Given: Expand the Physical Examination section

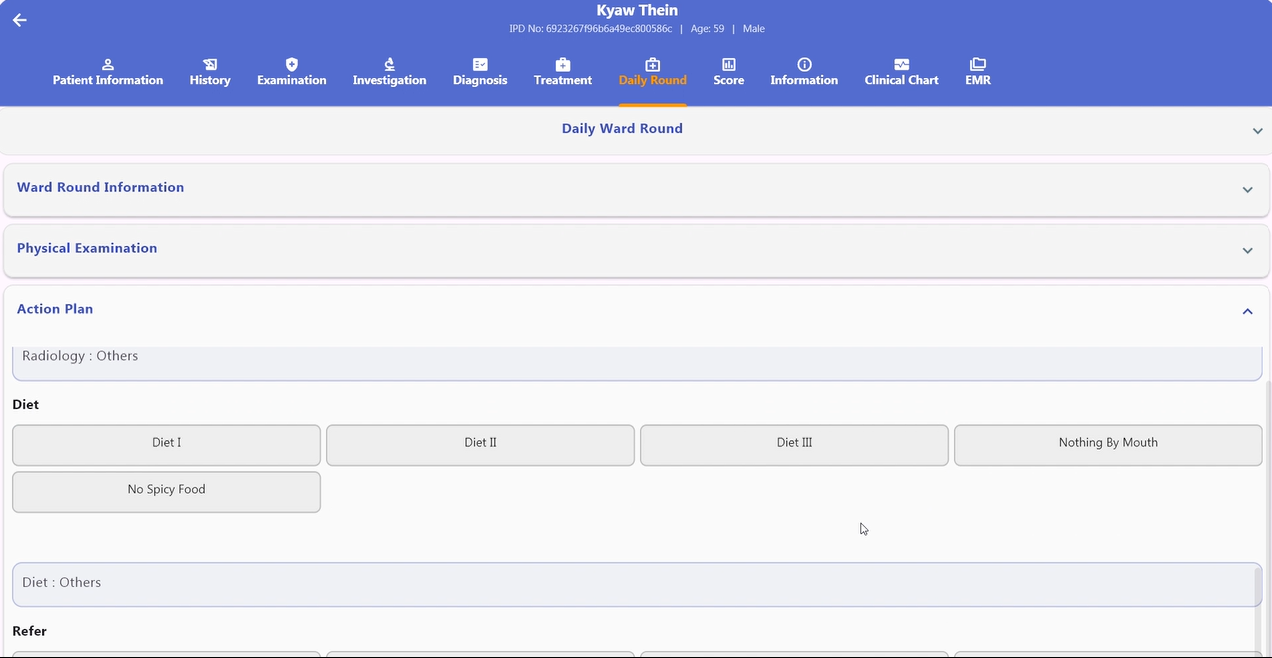Looking at the screenshot, I should pyautogui.click(x=633, y=250).
